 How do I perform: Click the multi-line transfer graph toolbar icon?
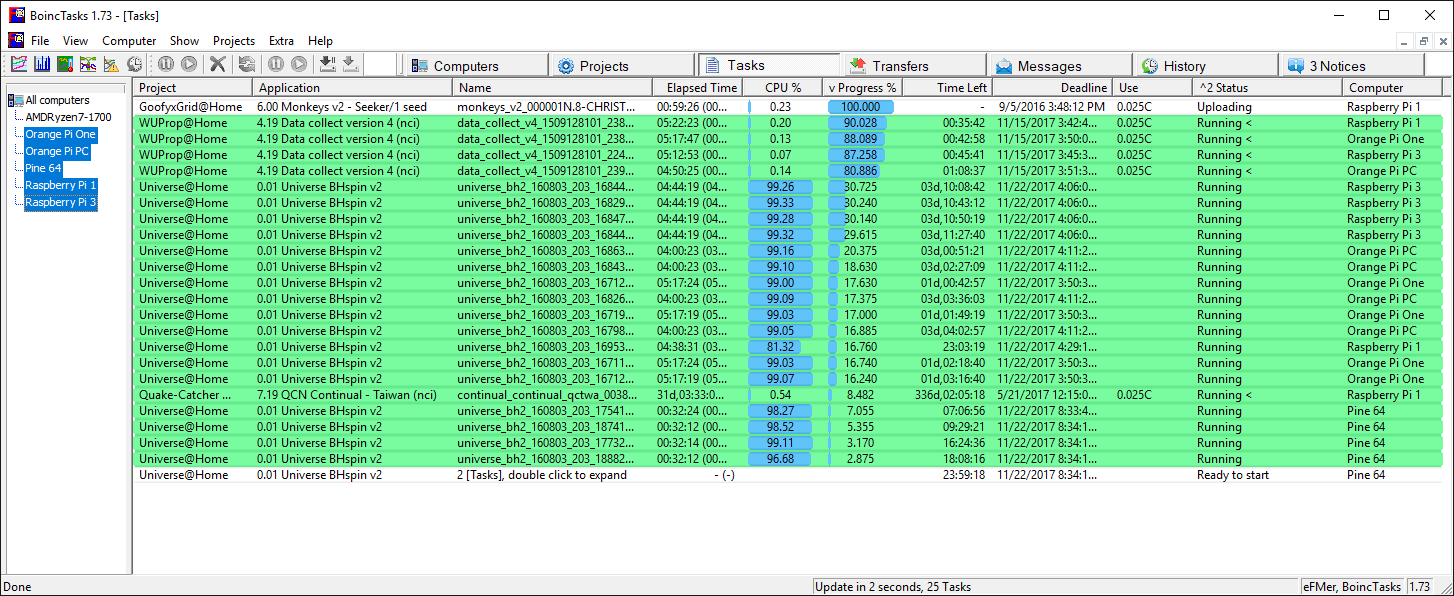point(88,64)
